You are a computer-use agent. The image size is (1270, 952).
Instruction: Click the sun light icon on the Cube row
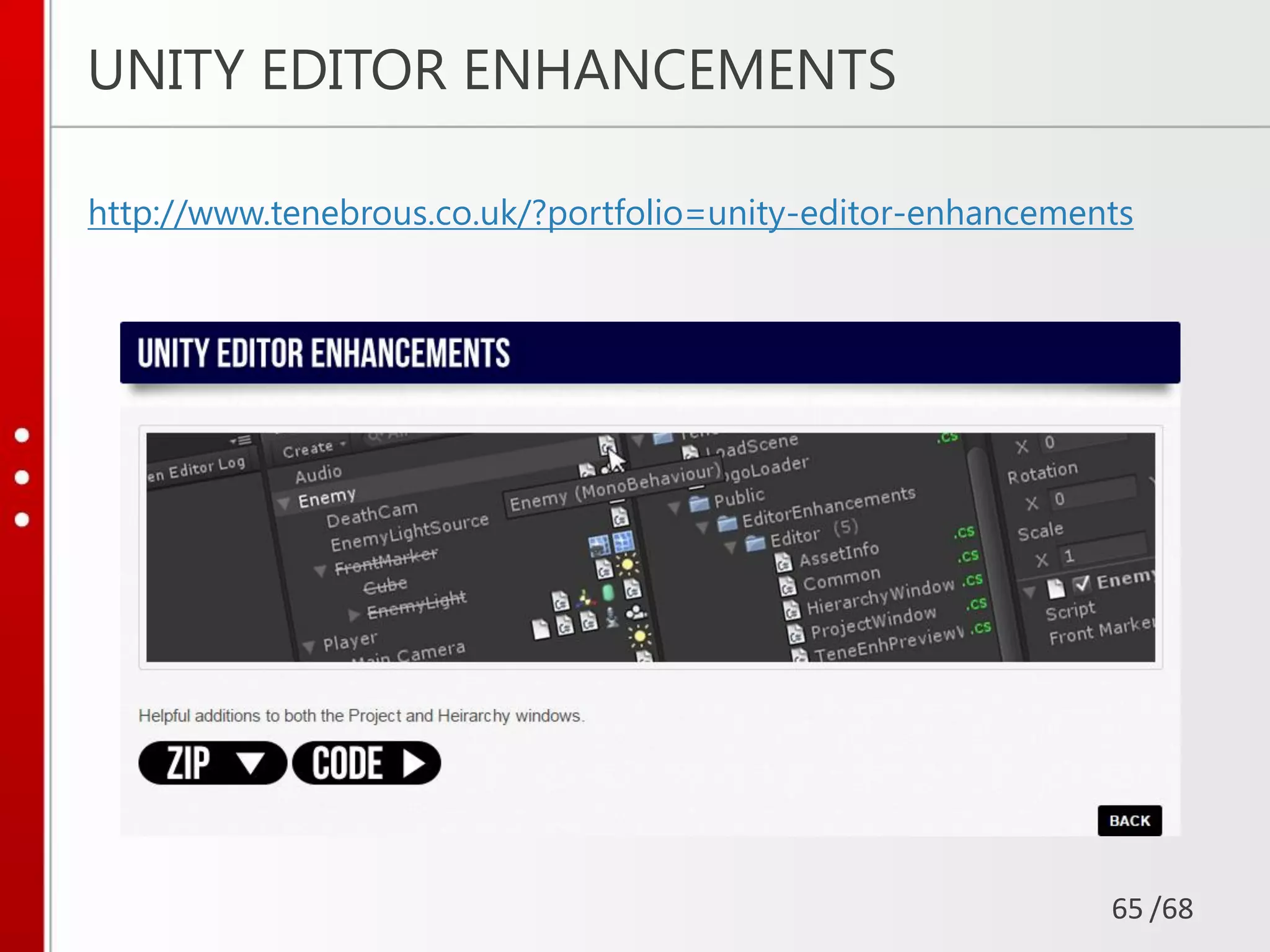[627, 565]
